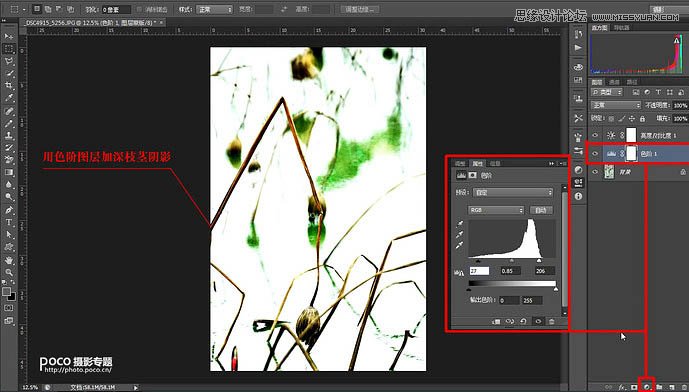
Task: Click the white input level slider handle
Action: [x=539, y=261]
